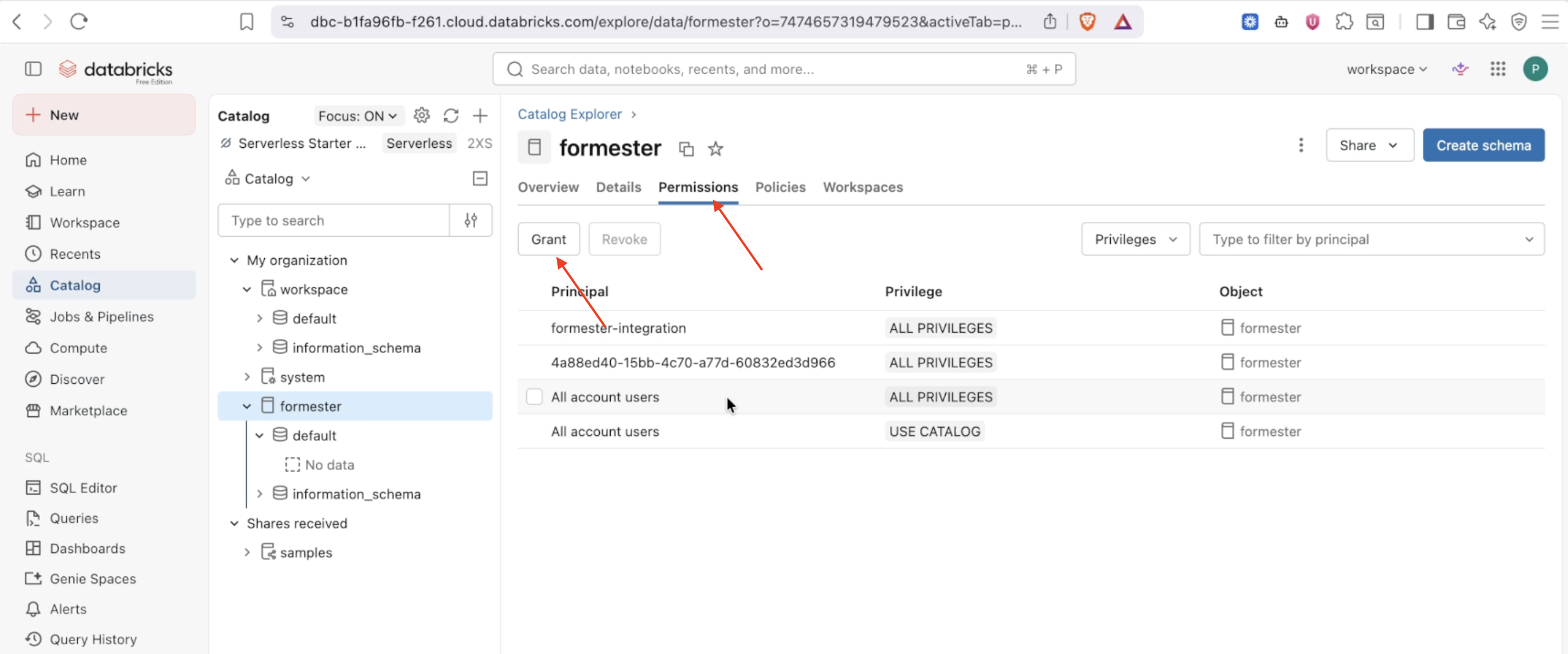
Task: Collapse the formester catalog node
Action: 246,406
